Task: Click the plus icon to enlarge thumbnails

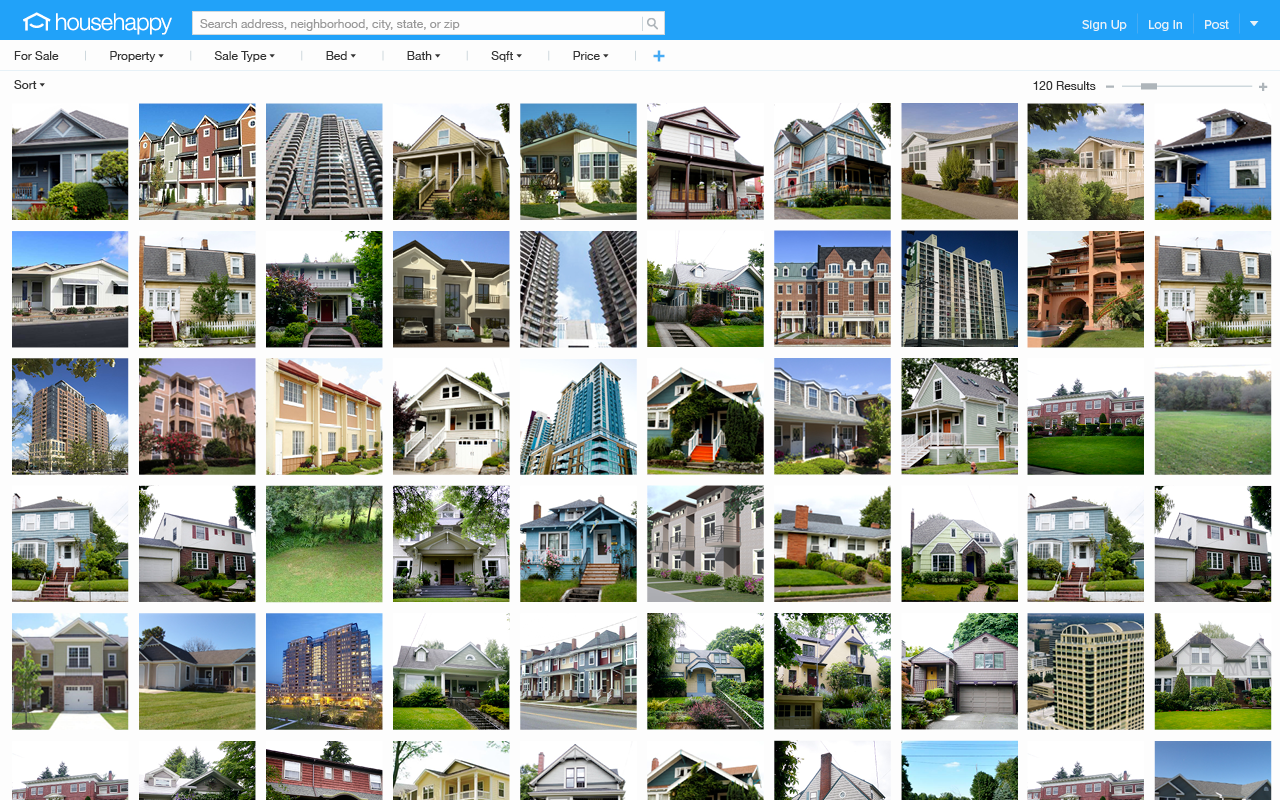Action: point(1263,87)
